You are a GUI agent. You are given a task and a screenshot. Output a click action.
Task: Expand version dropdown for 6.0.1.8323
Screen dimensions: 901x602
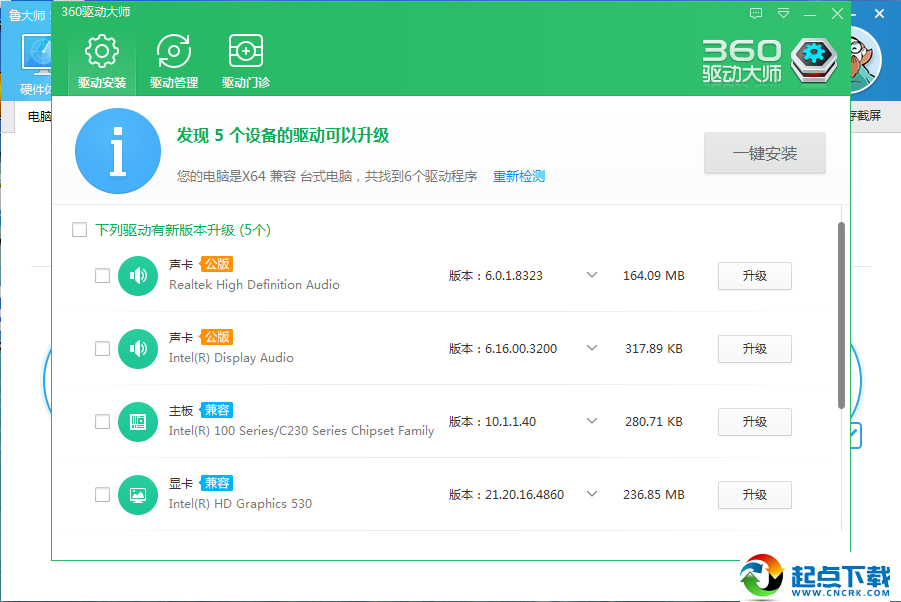pyautogui.click(x=591, y=276)
